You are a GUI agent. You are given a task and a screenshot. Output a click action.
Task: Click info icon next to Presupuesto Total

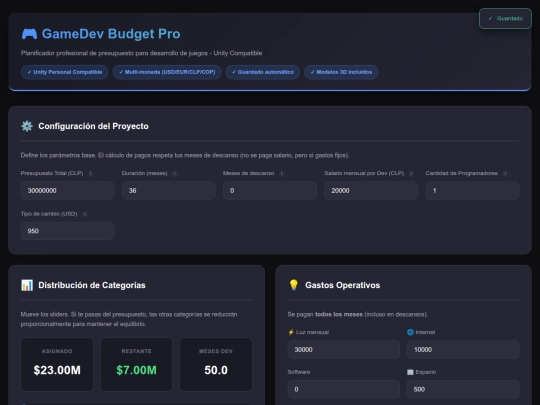(x=91, y=173)
